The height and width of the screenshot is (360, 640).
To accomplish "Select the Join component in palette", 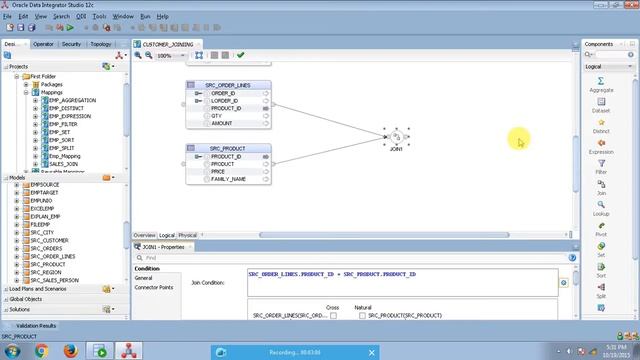I will (601, 188).
